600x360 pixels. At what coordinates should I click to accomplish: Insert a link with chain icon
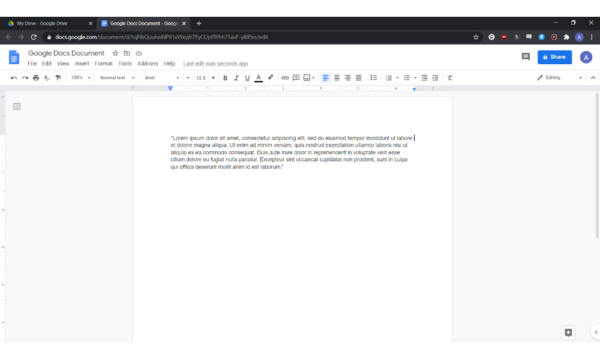(285, 78)
